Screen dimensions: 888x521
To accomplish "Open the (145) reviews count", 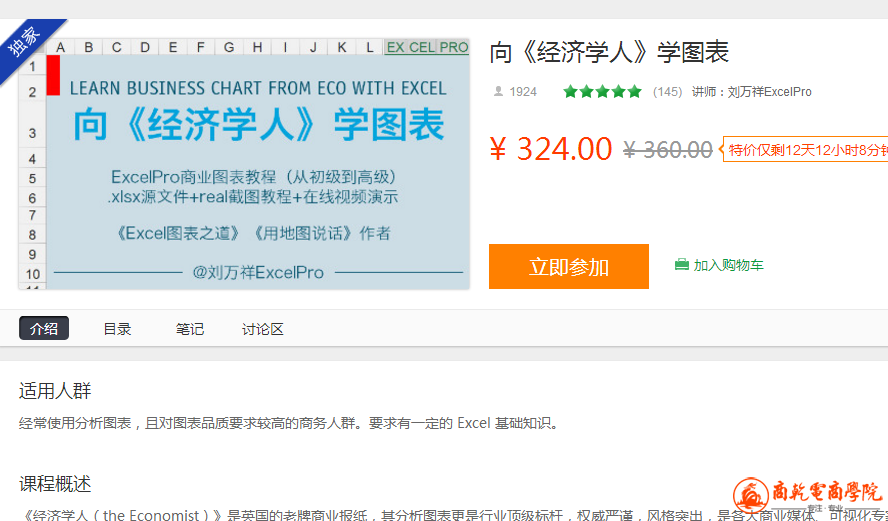I will 667,92.
